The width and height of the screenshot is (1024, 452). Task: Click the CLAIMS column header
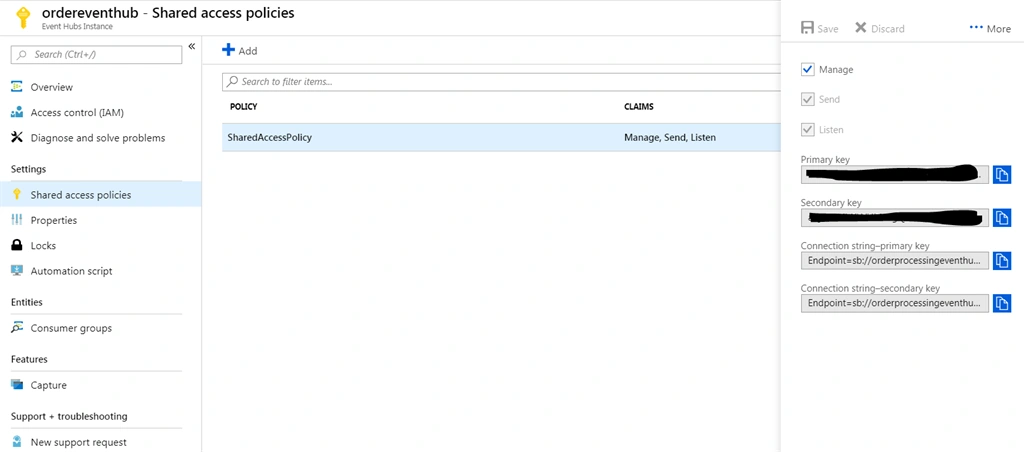[x=639, y=106]
